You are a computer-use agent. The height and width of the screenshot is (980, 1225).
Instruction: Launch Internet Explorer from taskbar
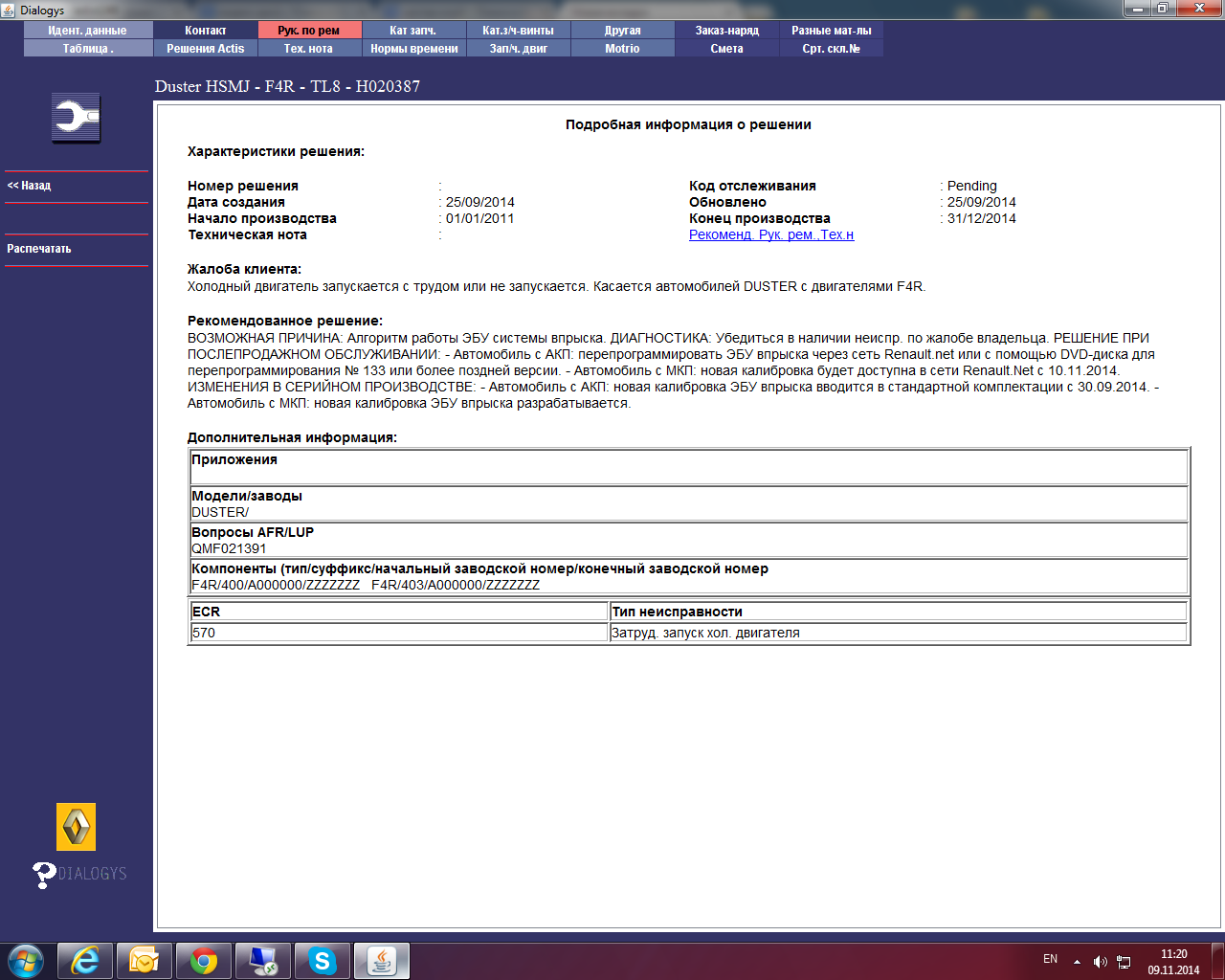coord(85,961)
